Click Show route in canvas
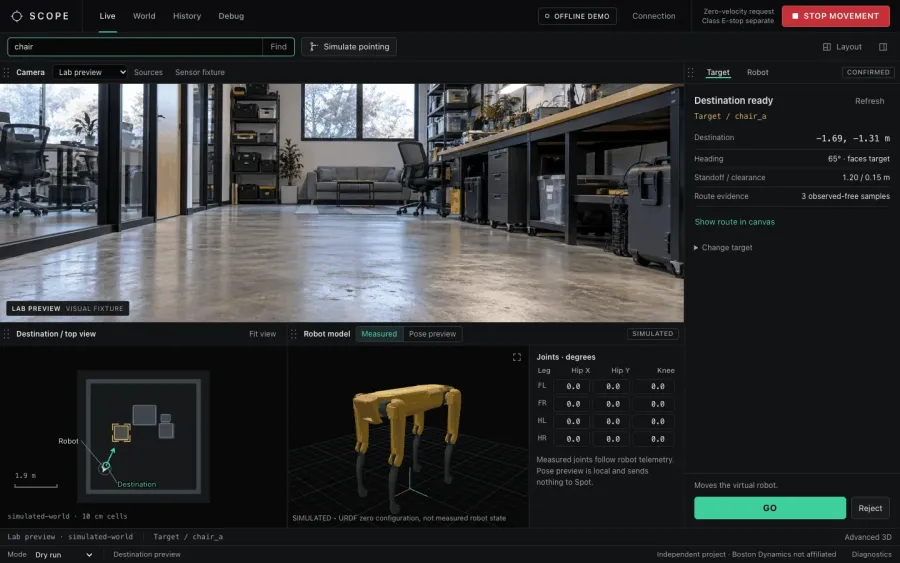This screenshot has width=900, height=563. pyautogui.click(x=734, y=222)
